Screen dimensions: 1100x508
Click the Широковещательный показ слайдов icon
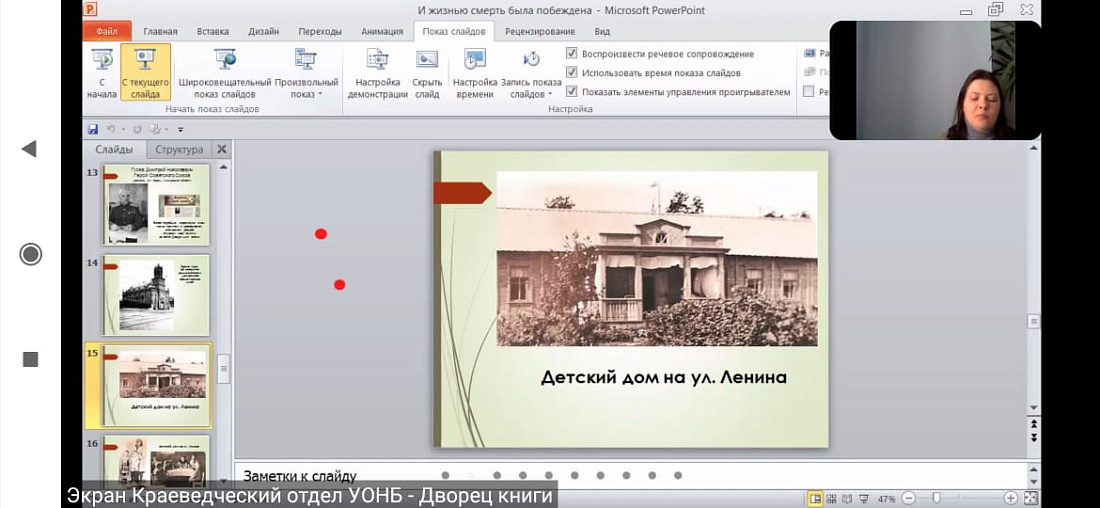(224, 60)
